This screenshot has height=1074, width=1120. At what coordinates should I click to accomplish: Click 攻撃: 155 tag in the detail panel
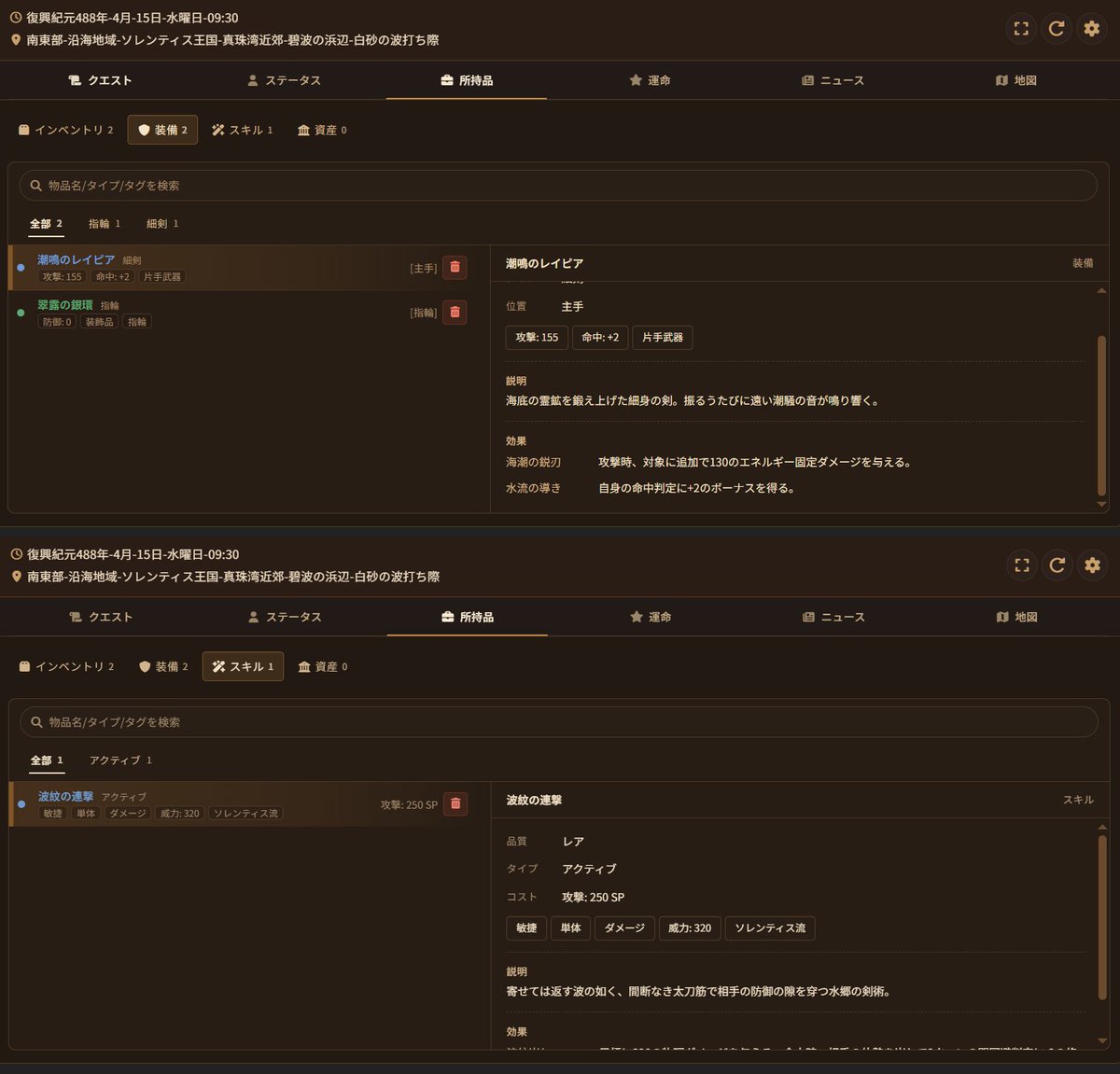coord(537,337)
